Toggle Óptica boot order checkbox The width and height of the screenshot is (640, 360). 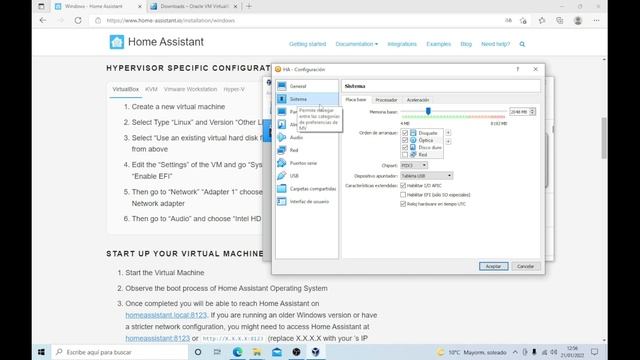[405, 140]
